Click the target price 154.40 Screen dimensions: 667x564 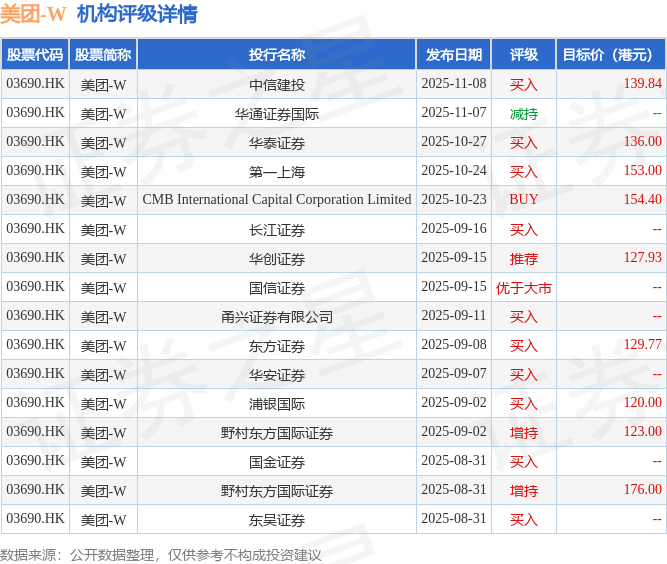642,199
